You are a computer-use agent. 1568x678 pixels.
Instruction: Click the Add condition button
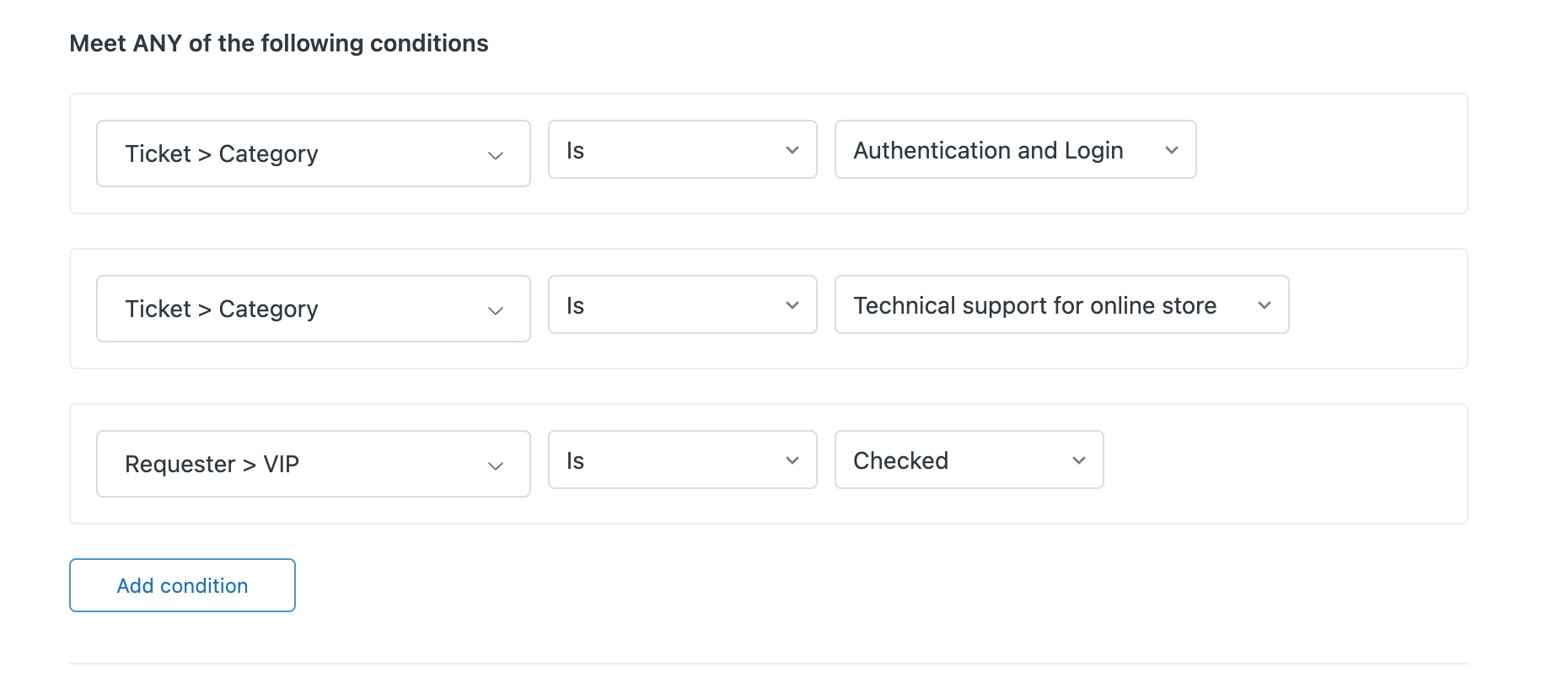pyautogui.click(x=182, y=585)
